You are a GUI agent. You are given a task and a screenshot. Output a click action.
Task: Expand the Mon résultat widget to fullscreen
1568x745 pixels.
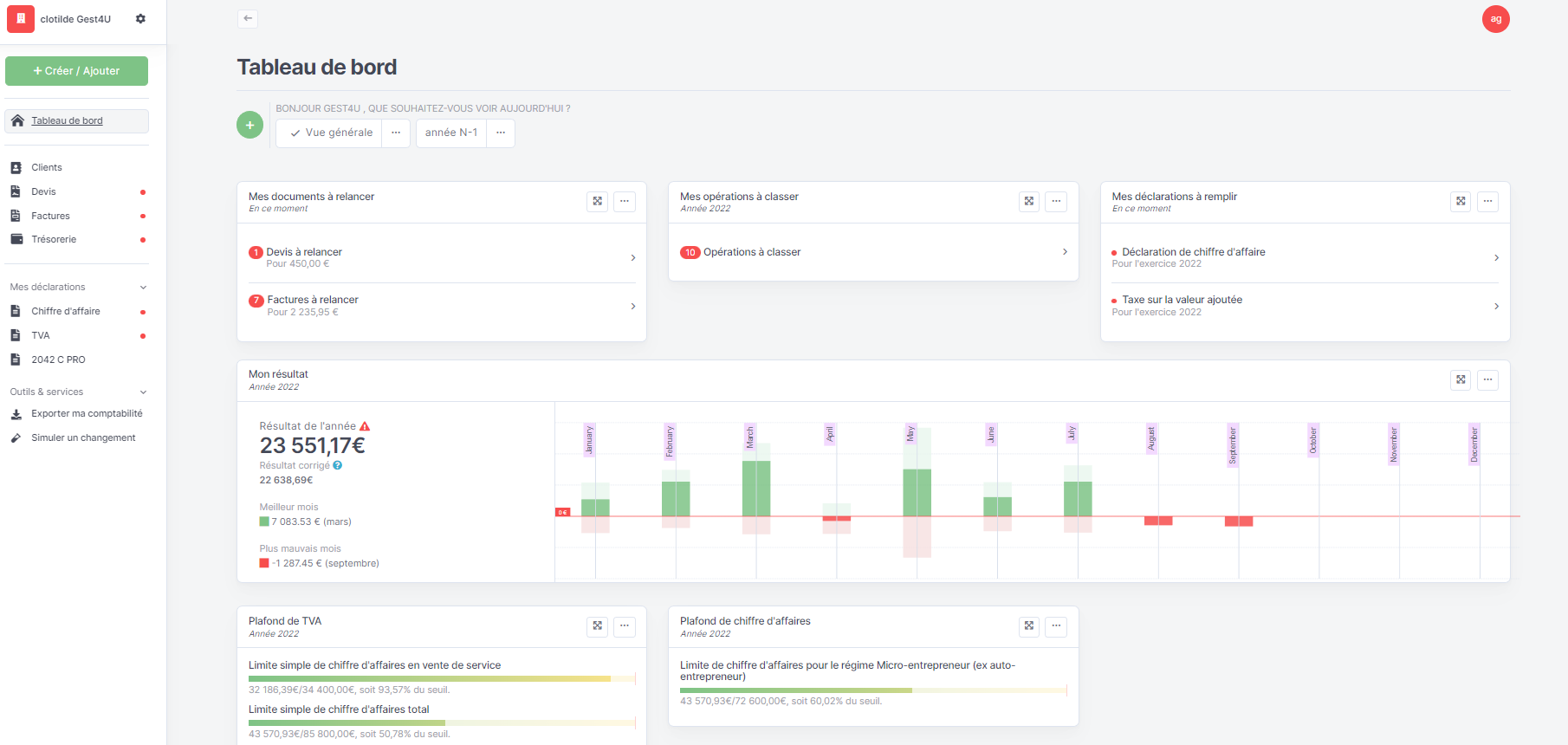1461,379
